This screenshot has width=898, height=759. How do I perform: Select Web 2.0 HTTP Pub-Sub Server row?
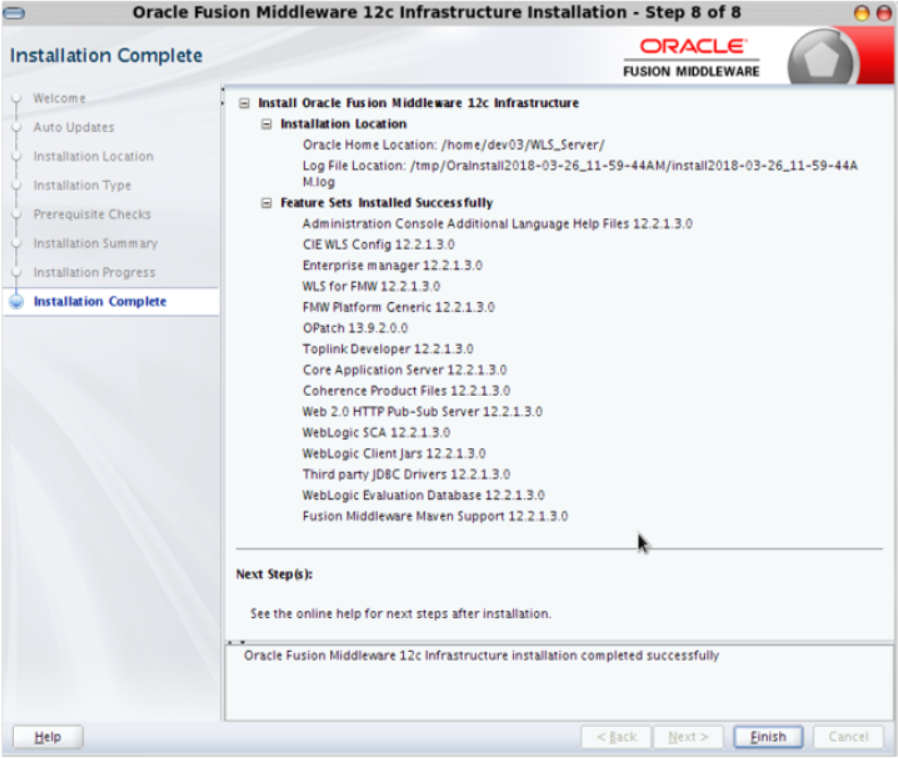pyautogui.click(x=423, y=412)
